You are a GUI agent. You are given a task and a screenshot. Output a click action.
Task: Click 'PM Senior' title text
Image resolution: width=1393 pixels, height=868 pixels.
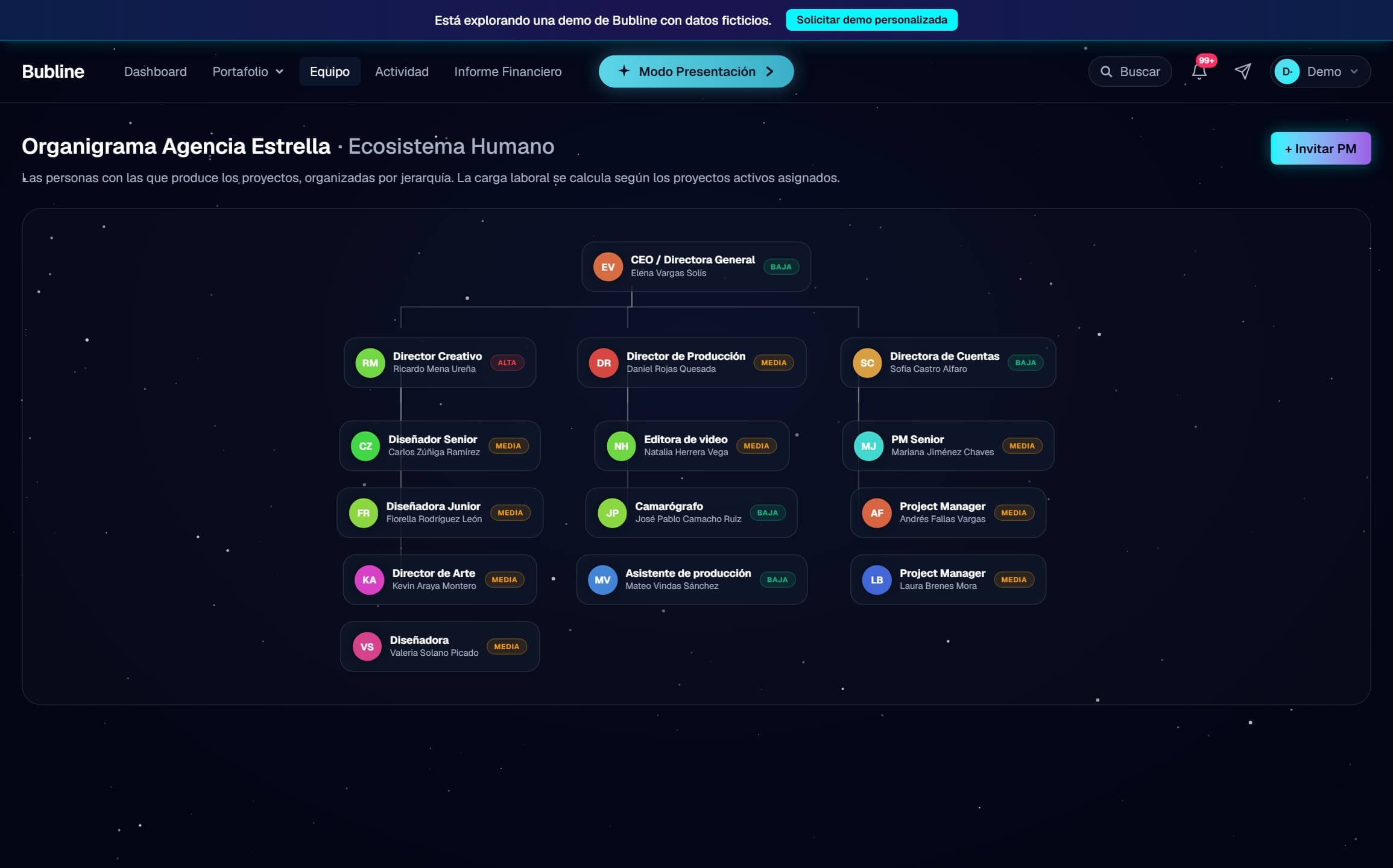pos(917,439)
